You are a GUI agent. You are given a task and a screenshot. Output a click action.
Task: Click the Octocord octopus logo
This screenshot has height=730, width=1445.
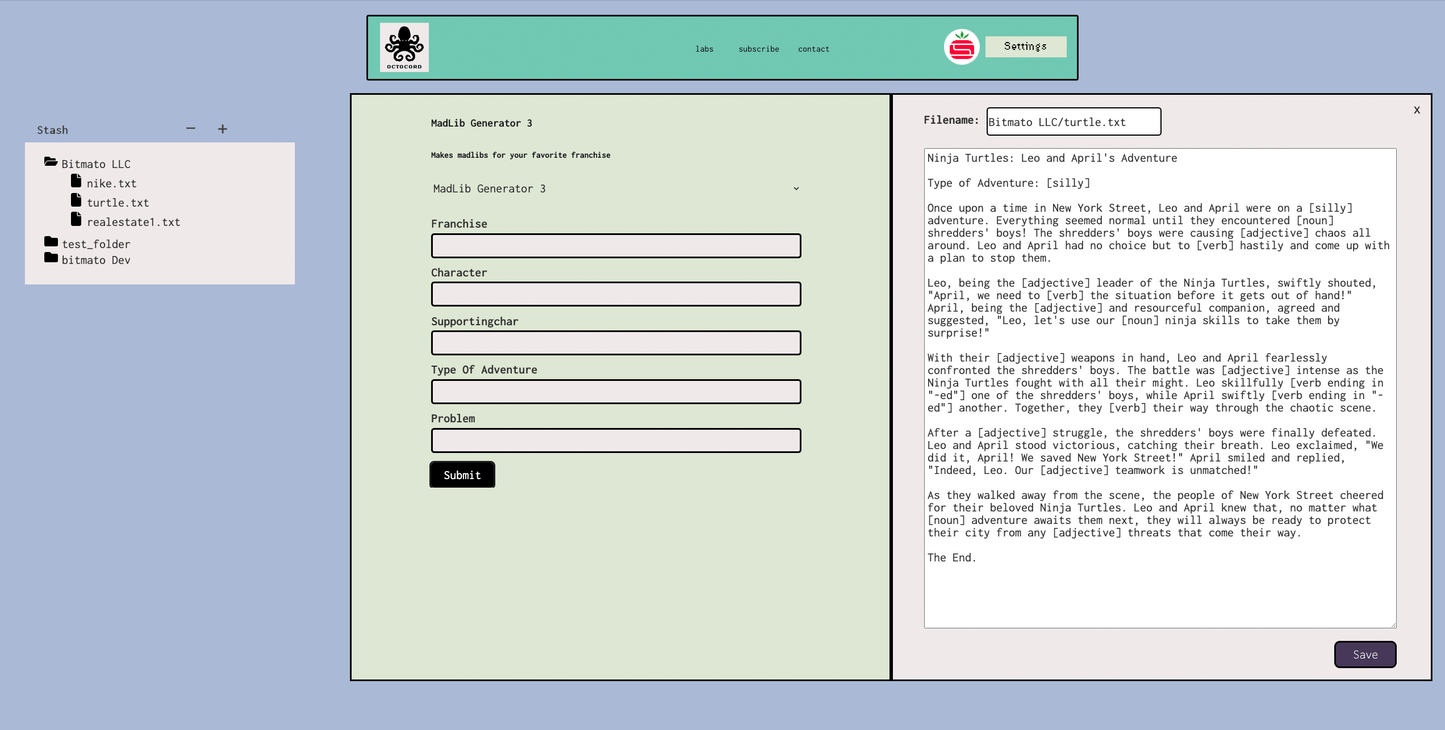pos(404,47)
